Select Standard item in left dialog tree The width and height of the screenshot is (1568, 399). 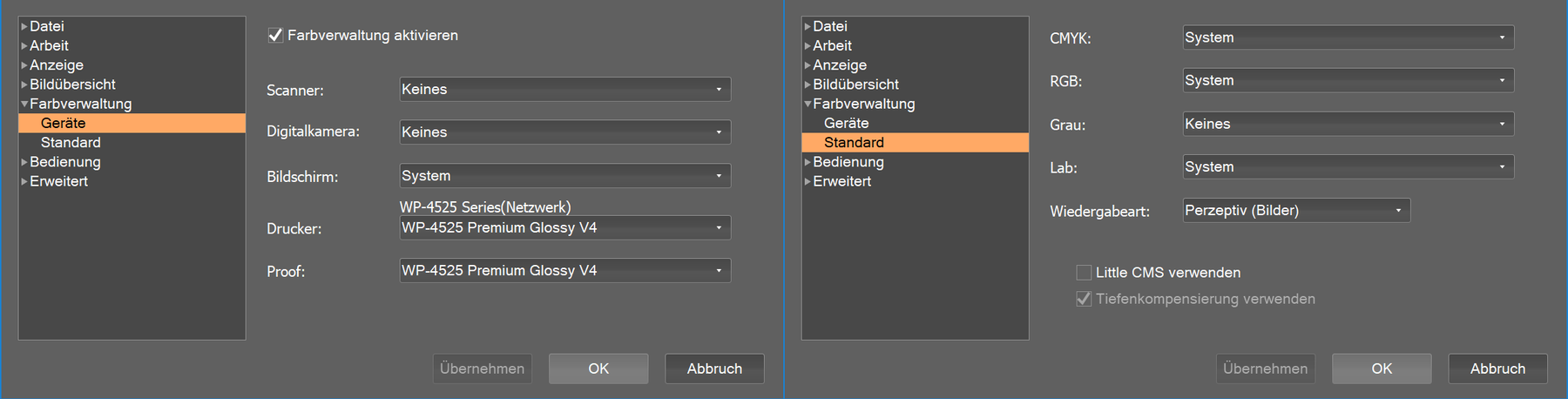71,142
